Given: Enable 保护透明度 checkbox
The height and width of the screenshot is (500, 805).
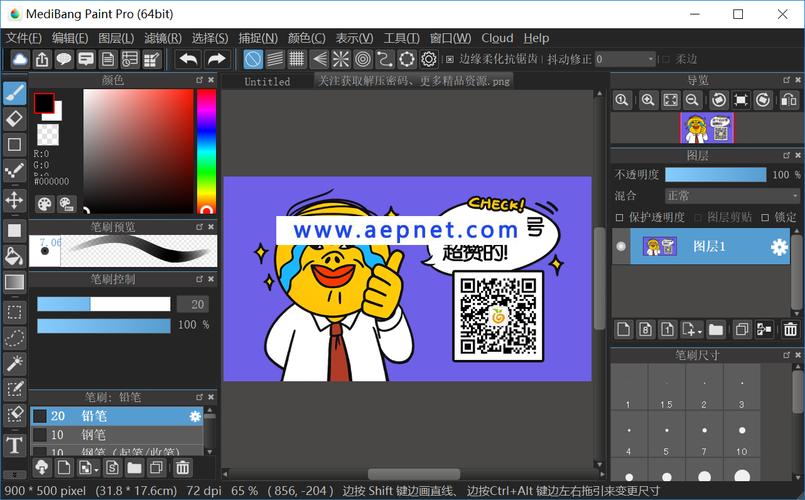Looking at the screenshot, I should [x=619, y=218].
